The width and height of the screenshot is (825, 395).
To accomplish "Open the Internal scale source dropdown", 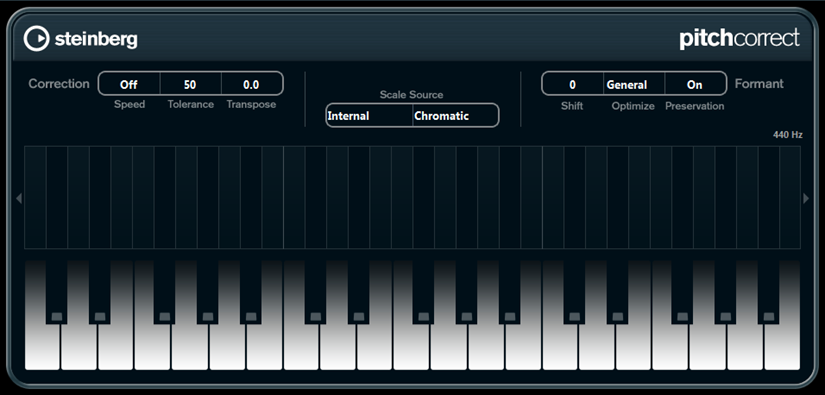I will 369,116.
